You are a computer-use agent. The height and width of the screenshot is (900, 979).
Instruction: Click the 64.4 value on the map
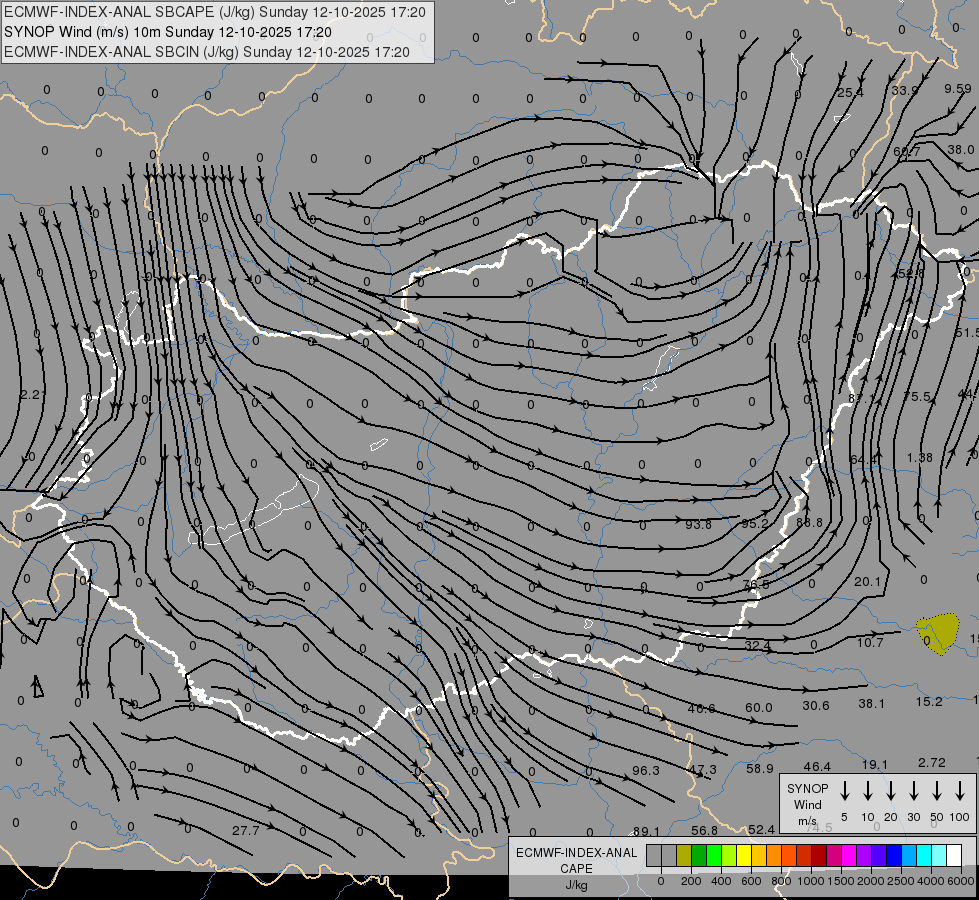tap(863, 460)
